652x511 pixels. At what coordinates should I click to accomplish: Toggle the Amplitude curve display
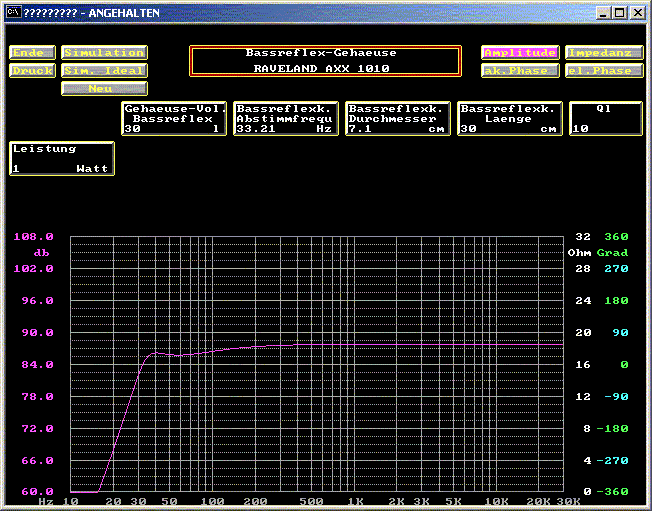(519, 53)
